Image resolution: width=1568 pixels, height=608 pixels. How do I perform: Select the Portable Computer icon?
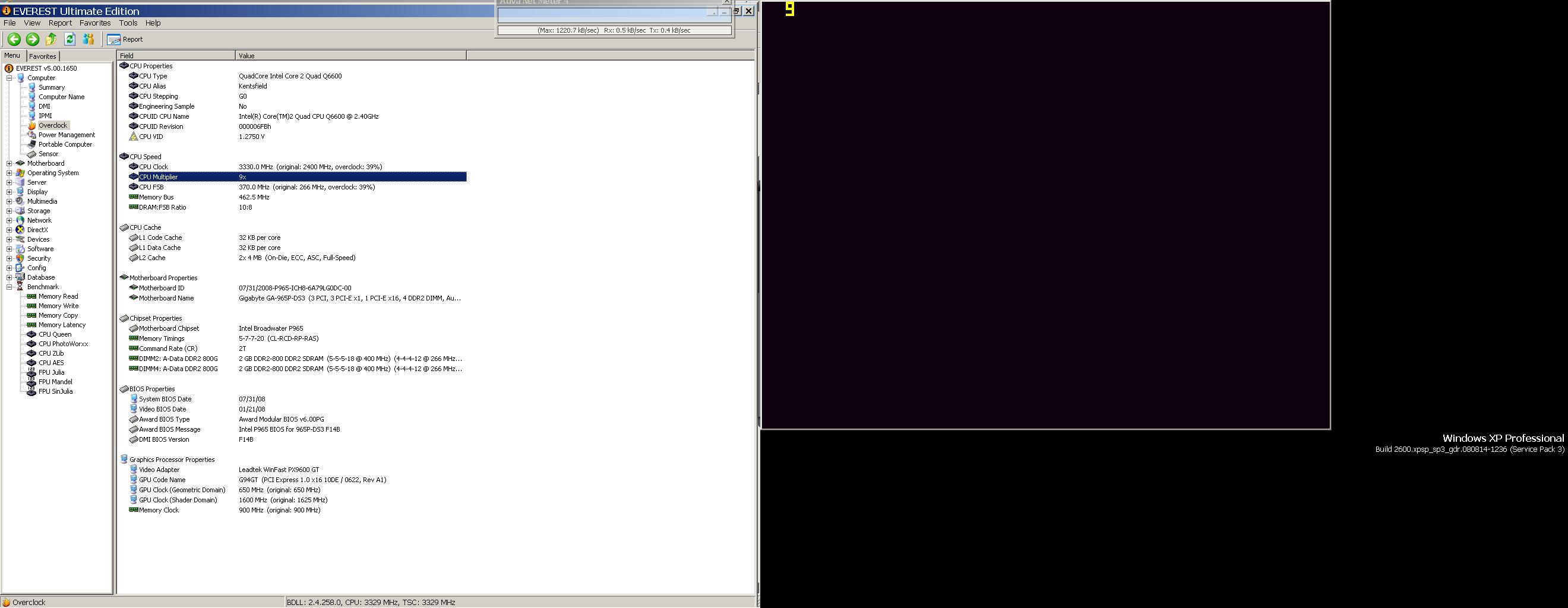click(31, 144)
